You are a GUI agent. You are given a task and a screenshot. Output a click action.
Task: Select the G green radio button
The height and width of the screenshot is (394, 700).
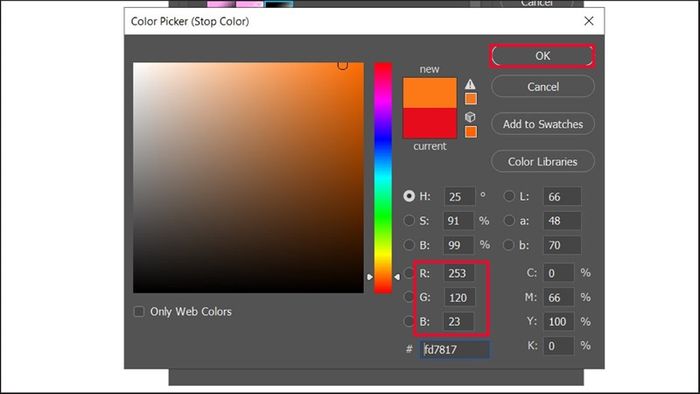[x=409, y=297]
